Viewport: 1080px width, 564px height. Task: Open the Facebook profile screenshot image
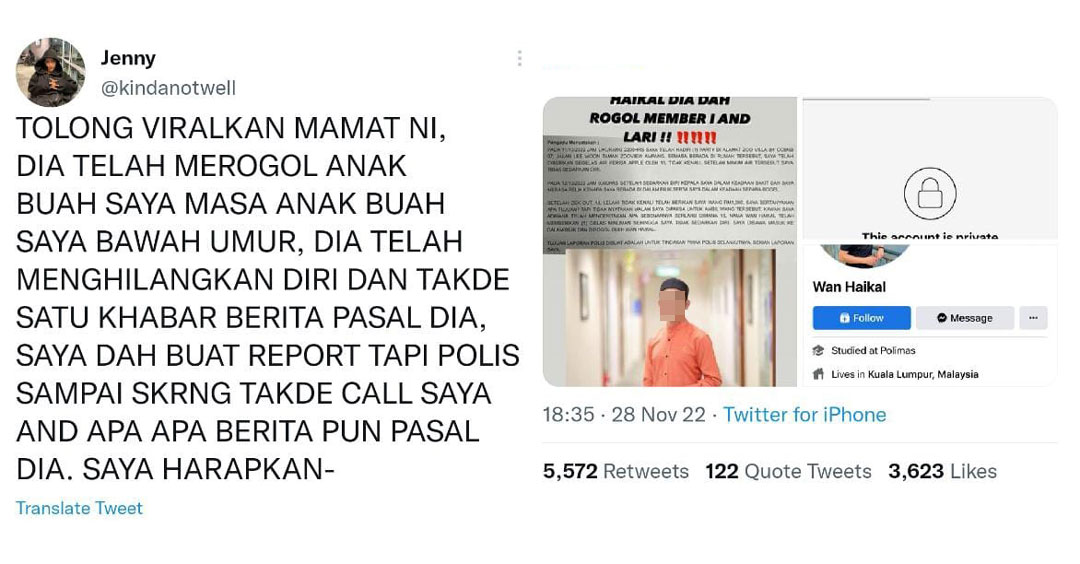(930, 242)
